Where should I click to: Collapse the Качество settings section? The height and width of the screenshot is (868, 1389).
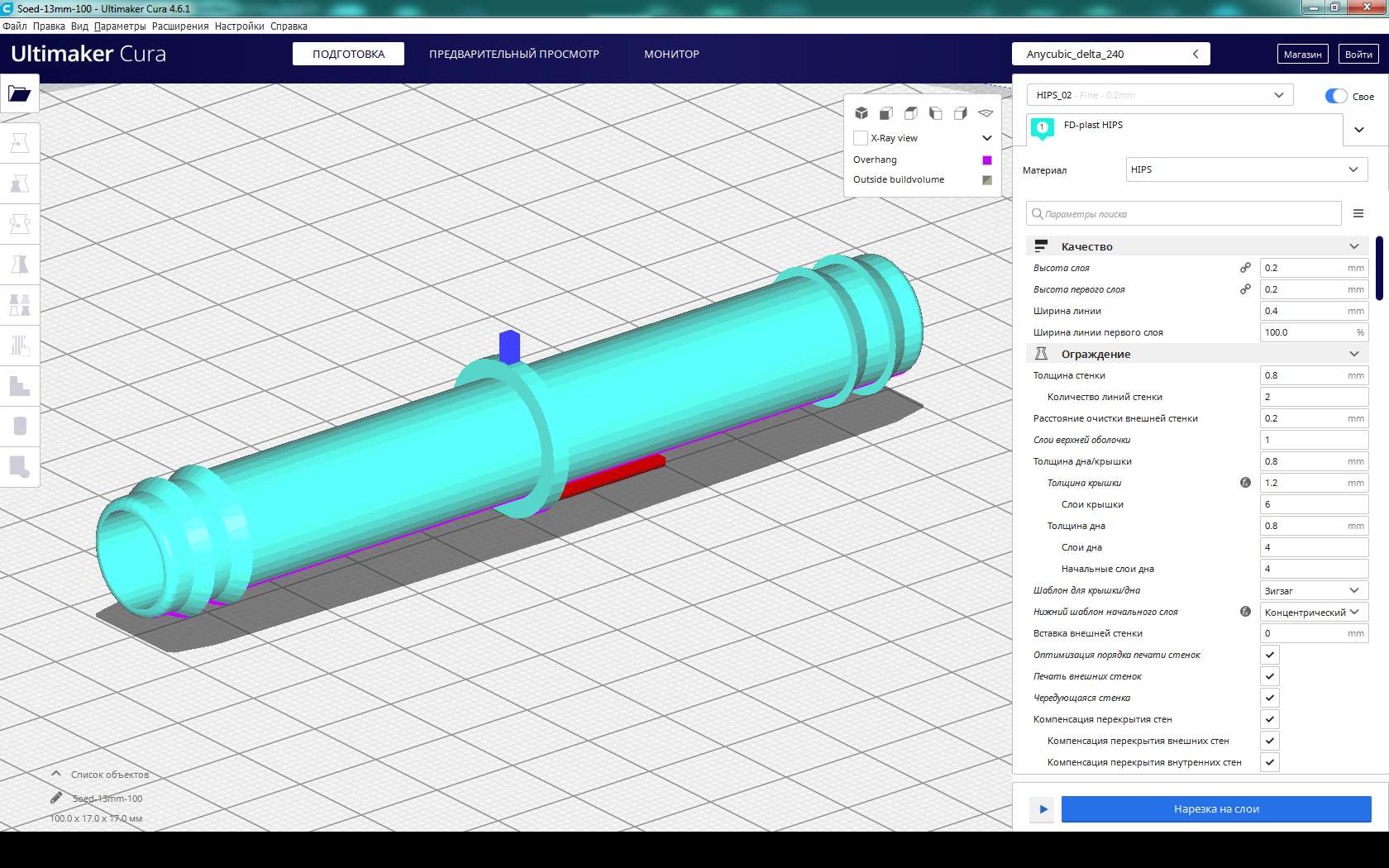tap(1353, 246)
